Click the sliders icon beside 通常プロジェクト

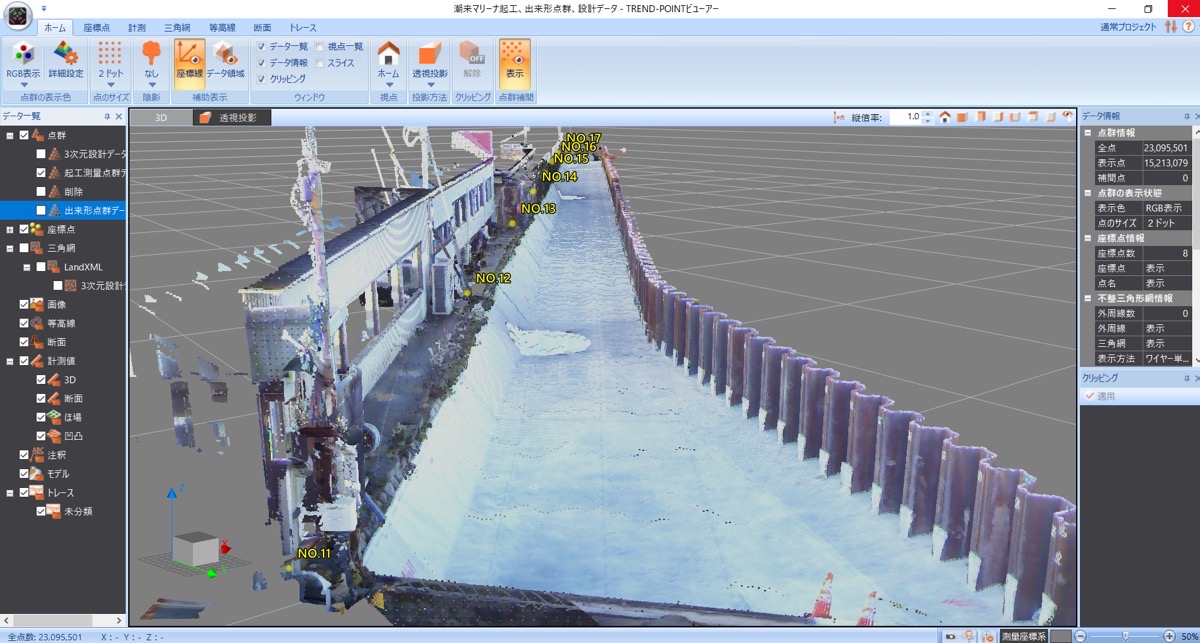1171,26
